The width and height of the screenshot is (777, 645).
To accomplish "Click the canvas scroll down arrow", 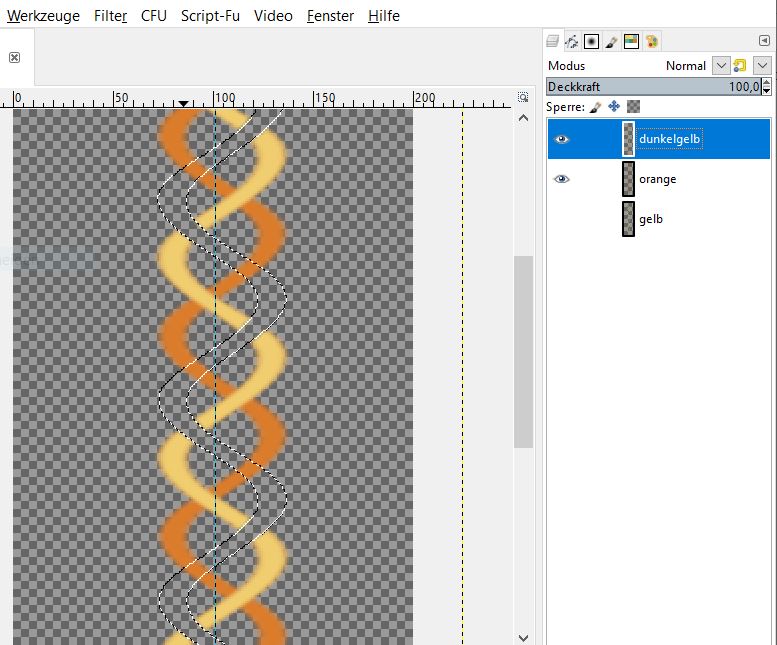I will (523, 638).
